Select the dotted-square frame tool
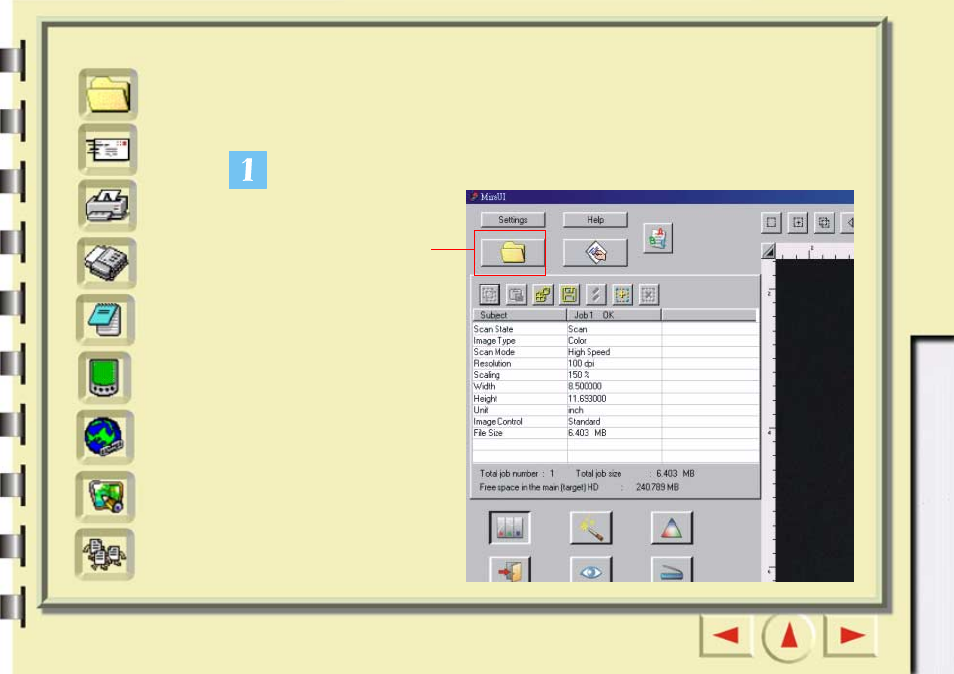Image resolution: width=954 pixels, height=674 pixels. (x=771, y=223)
